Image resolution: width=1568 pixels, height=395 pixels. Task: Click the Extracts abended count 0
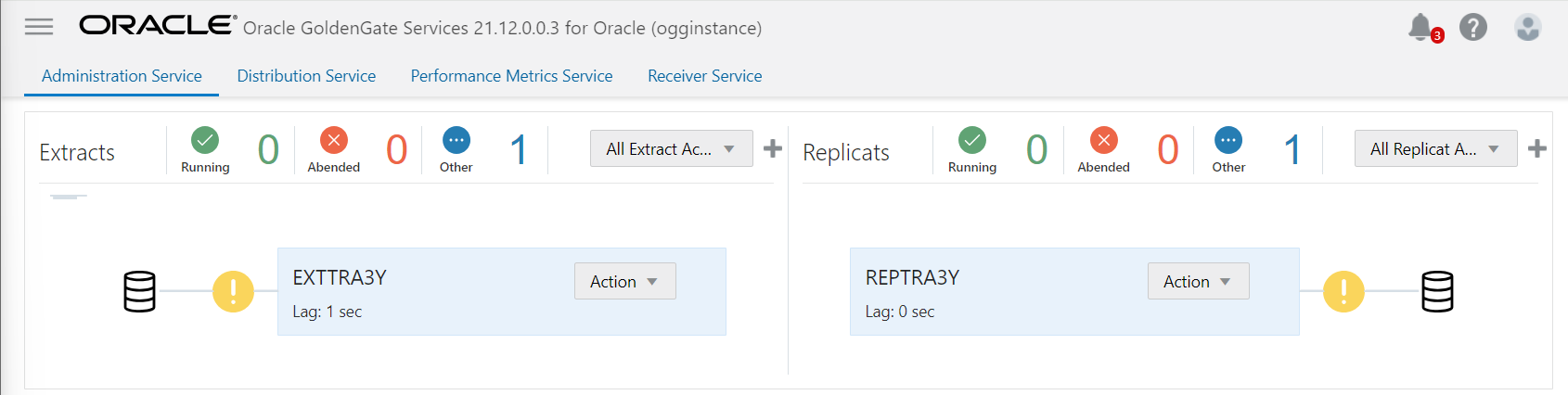397,149
